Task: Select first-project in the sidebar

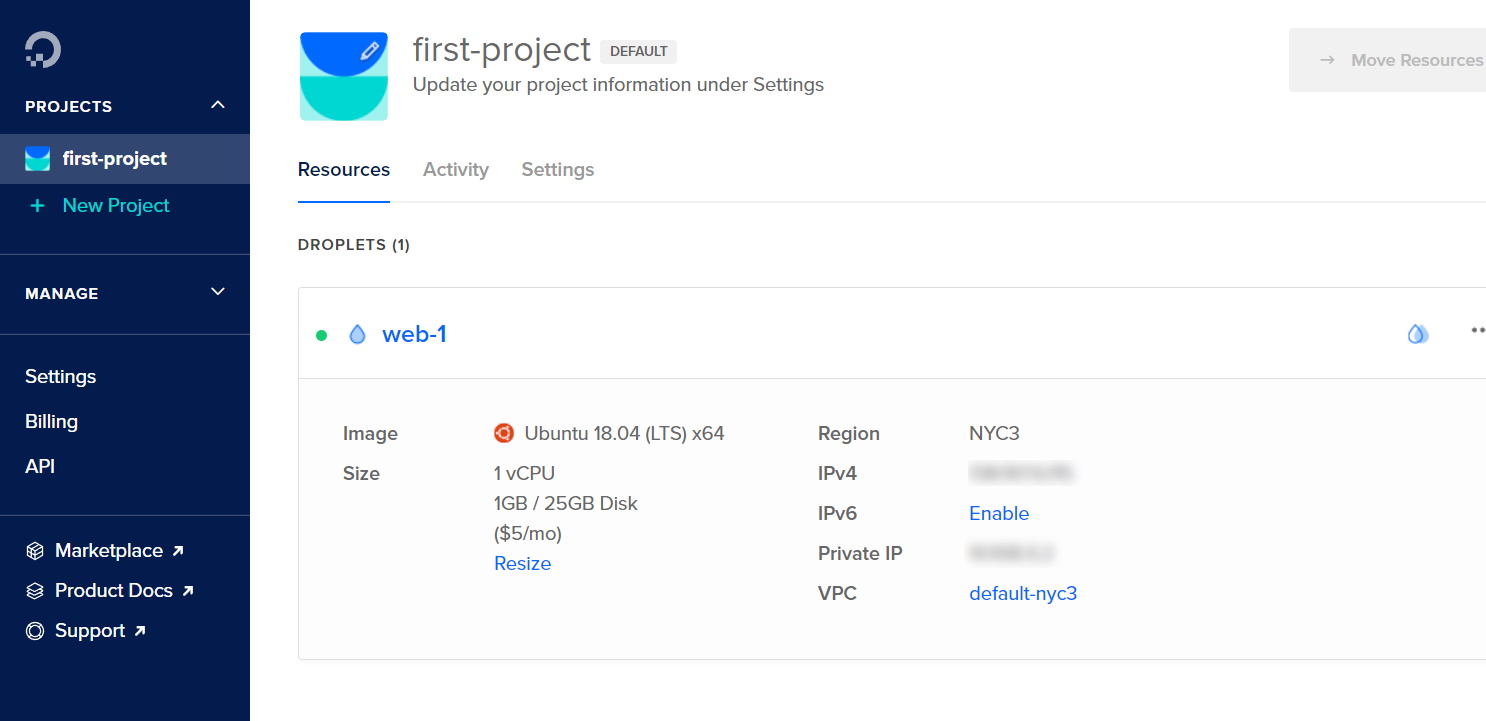Action: click(125, 159)
